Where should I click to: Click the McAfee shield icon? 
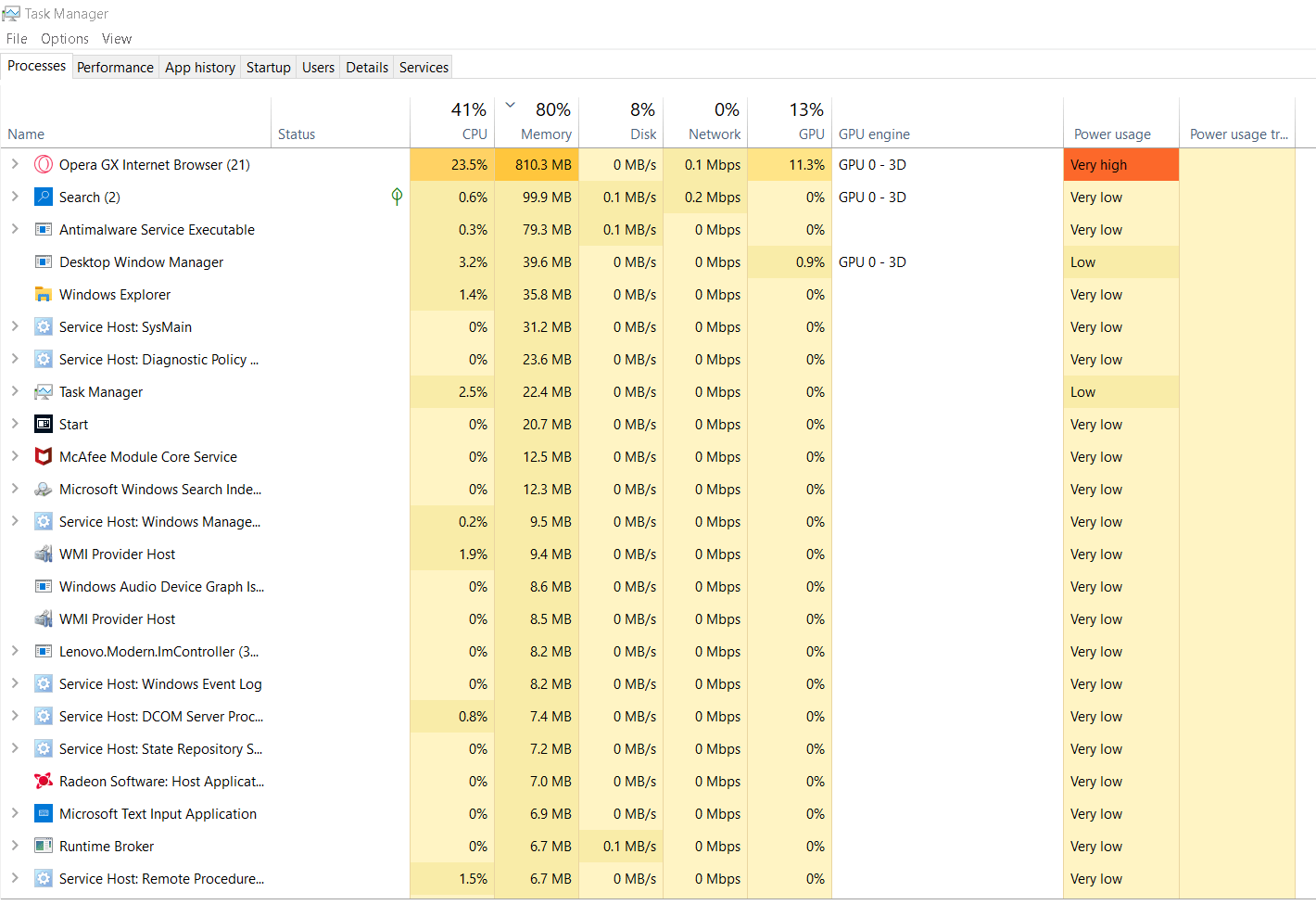click(x=44, y=457)
